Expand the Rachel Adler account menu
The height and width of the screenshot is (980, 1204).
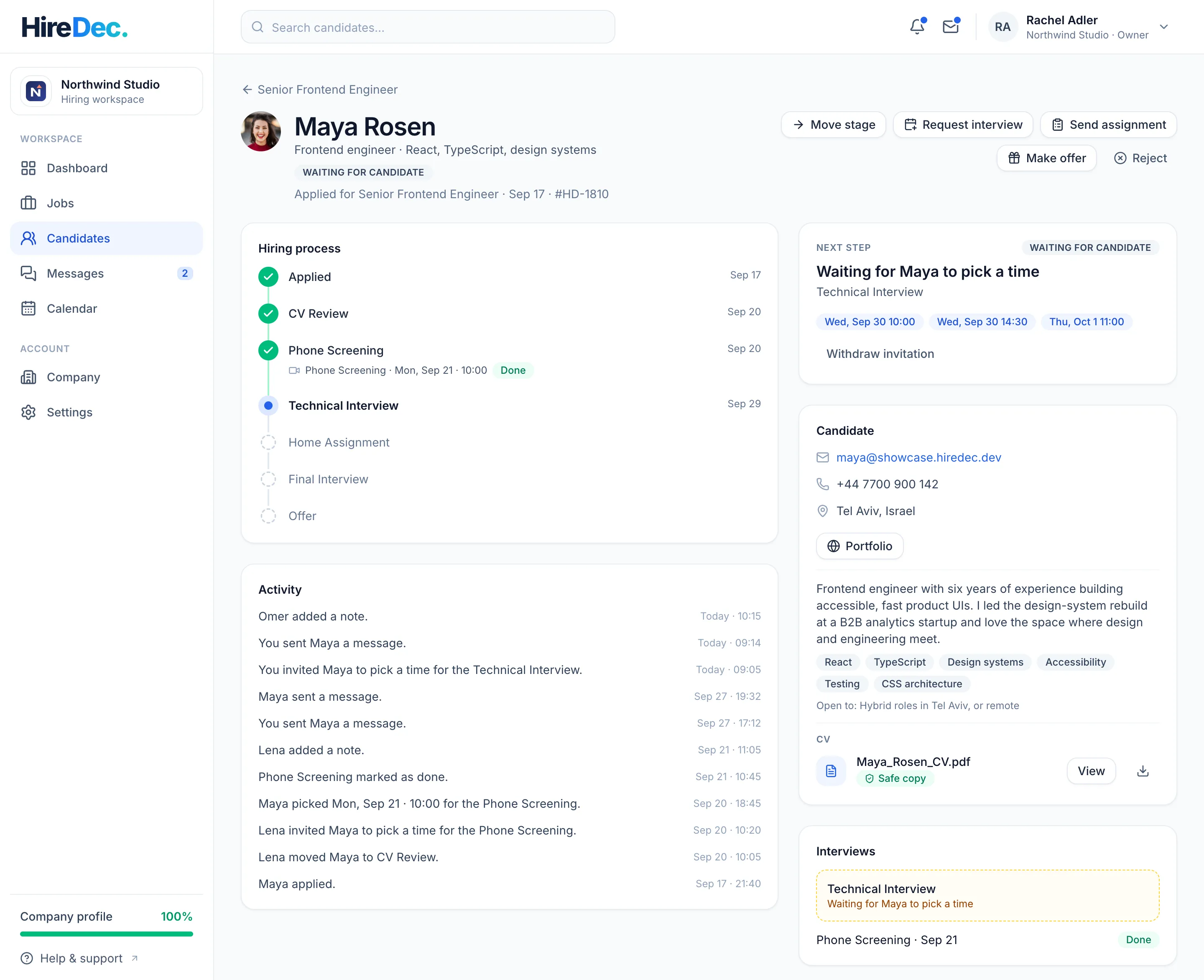(1078, 27)
